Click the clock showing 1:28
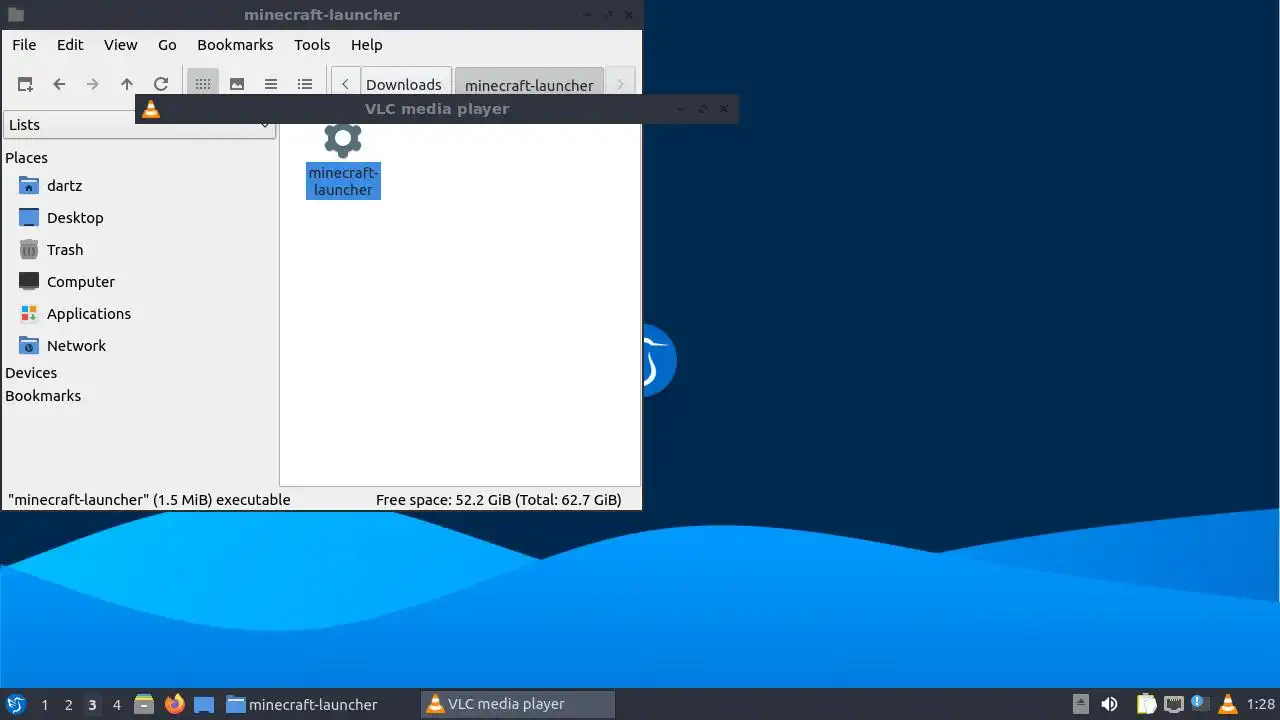1280x720 pixels. tap(1261, 704)
